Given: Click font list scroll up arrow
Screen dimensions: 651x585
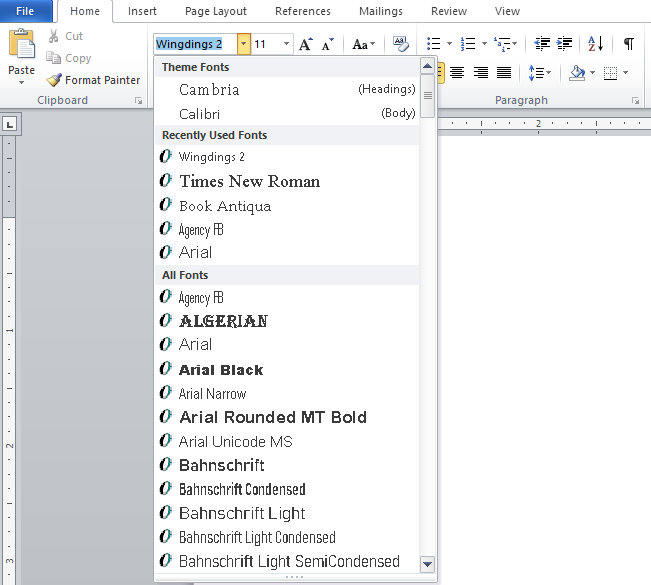Looking at the screenshot, I should pyautogui.click(x=427, y=66).
